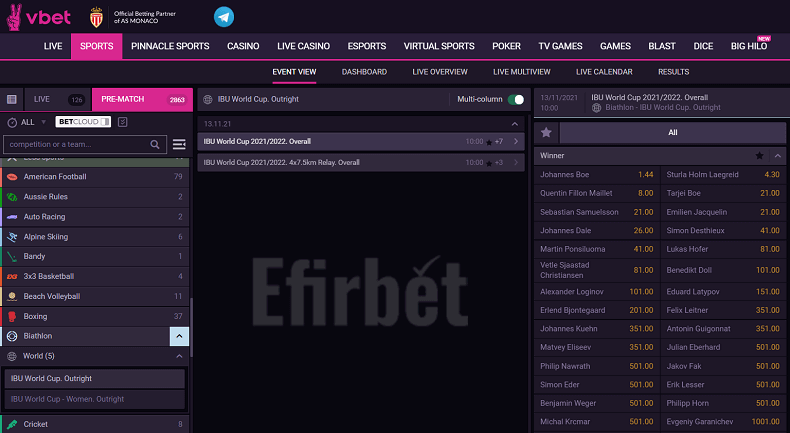Image resolution: width=790 pixels, height=433 pixels.
Task: Click globe icon in IBU World Cup header
Action: pos(208,99)
